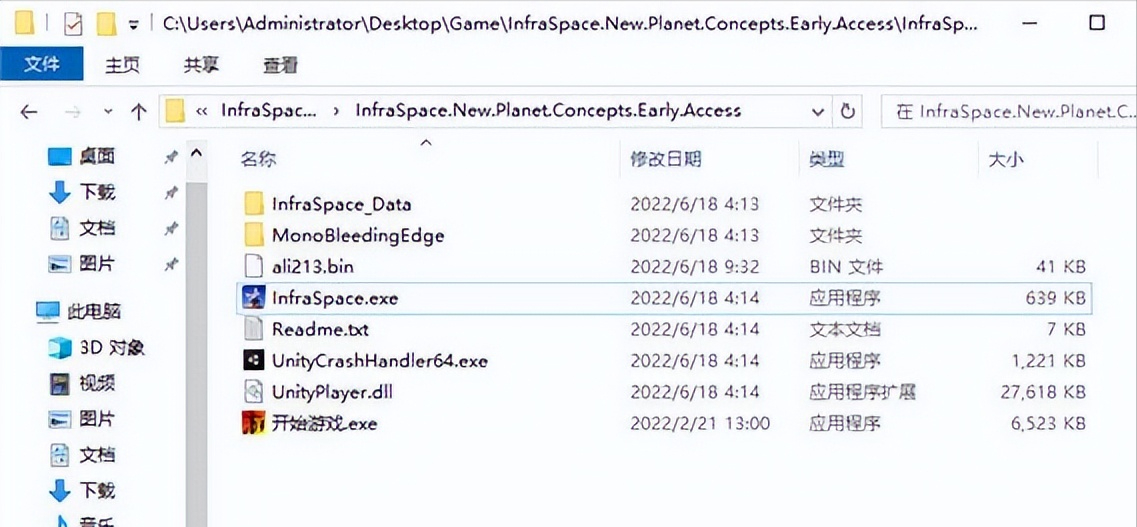Sort files by 修改日期 column header
The image size is (1137, 527).
point(665,158)
